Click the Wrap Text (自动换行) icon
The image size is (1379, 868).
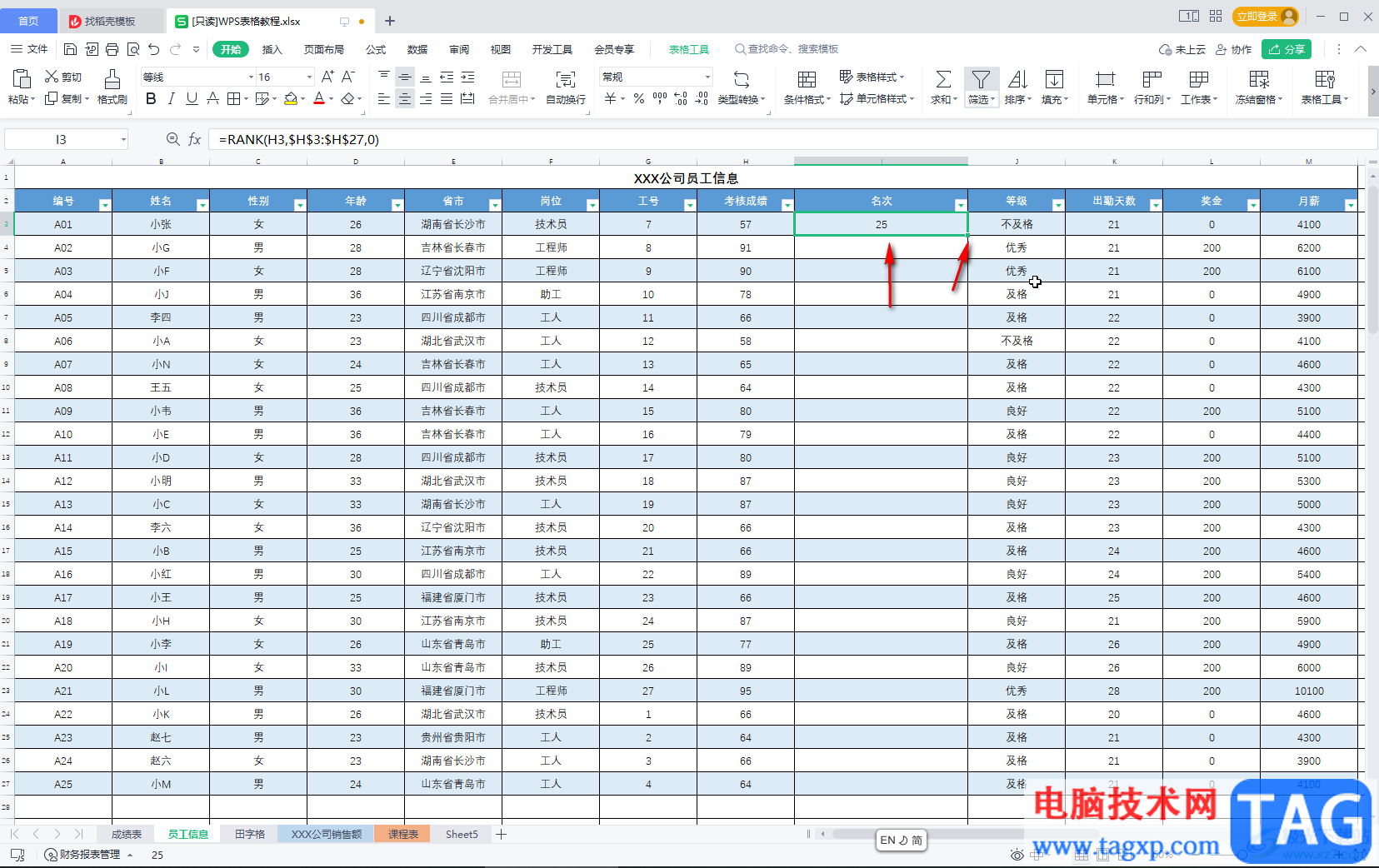tap(566, 79)
